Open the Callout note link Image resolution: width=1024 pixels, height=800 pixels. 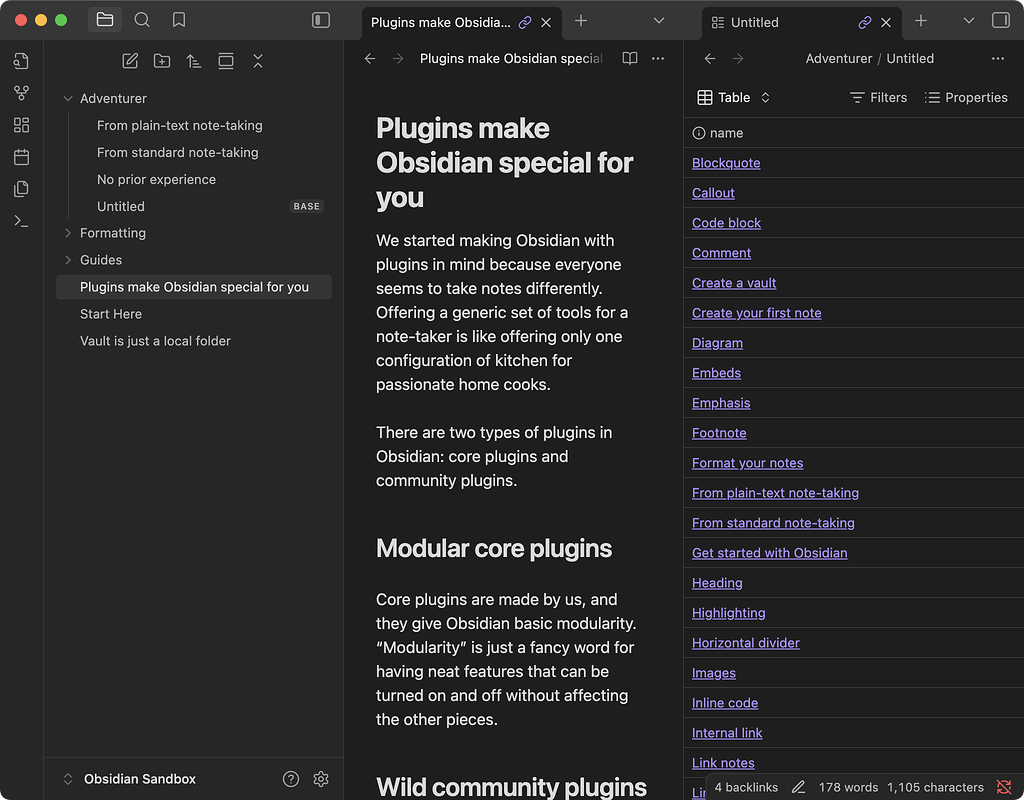pyautogui.click(x=712, y=192)
